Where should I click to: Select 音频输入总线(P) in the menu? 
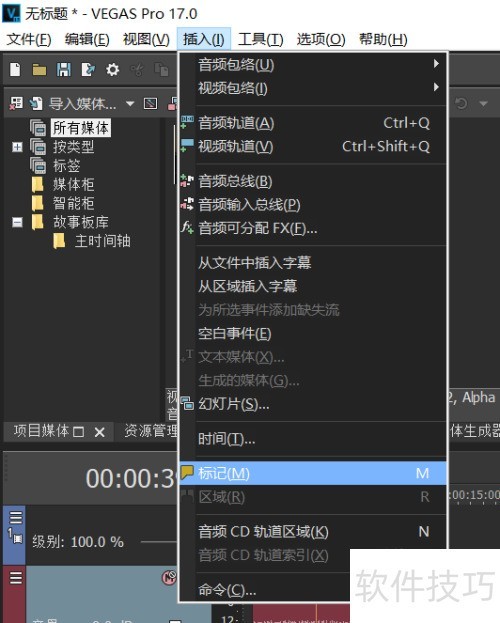[313, 205]
